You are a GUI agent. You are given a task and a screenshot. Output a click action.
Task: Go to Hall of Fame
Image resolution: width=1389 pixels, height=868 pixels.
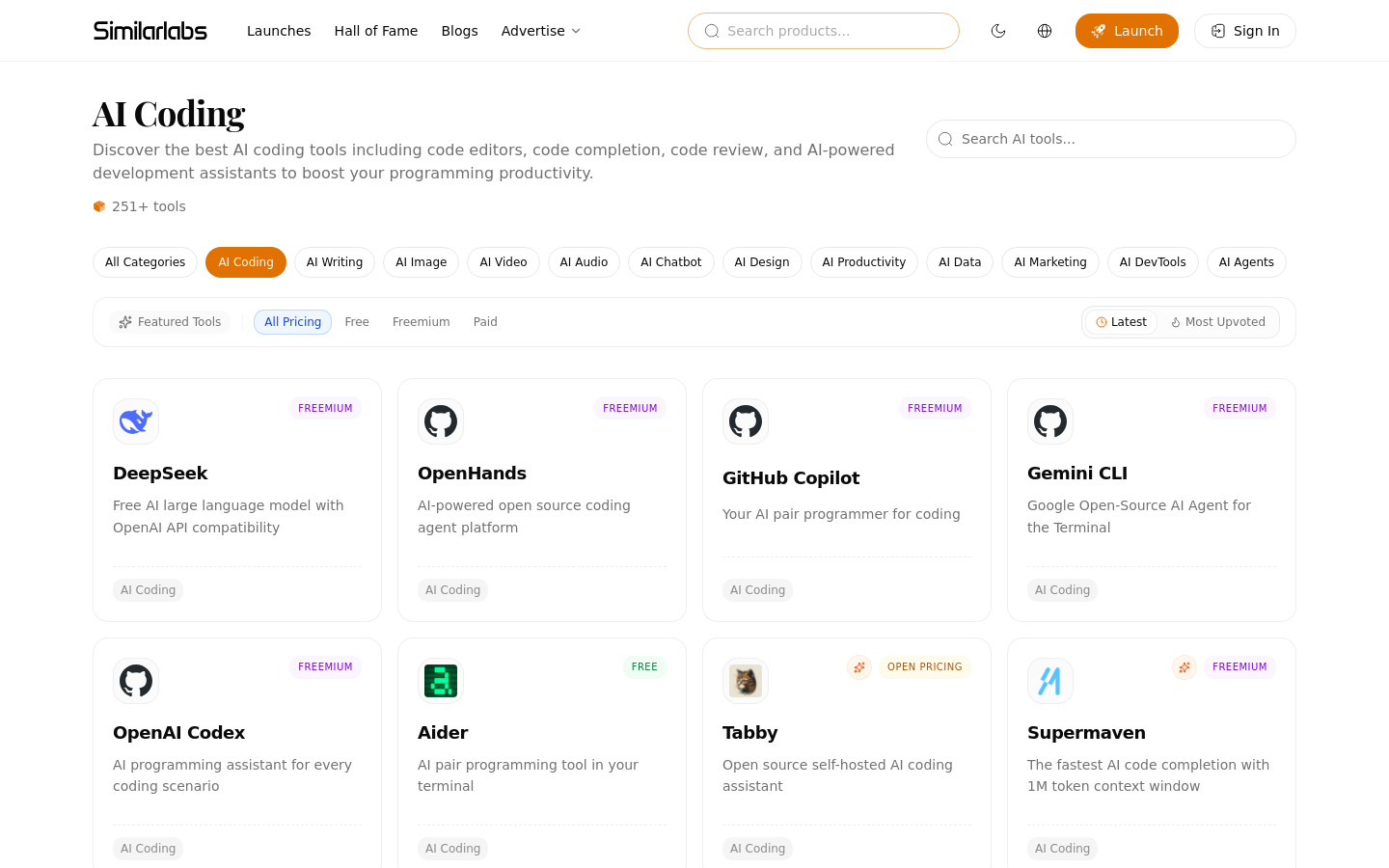(x=376, y=31)
